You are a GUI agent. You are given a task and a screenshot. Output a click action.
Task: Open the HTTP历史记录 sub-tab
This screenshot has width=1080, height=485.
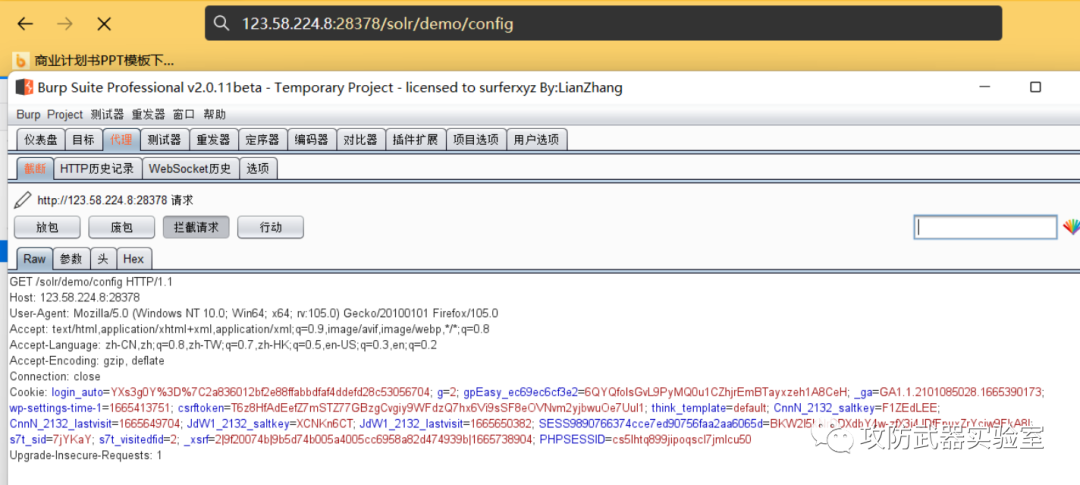tap(98, 168)
